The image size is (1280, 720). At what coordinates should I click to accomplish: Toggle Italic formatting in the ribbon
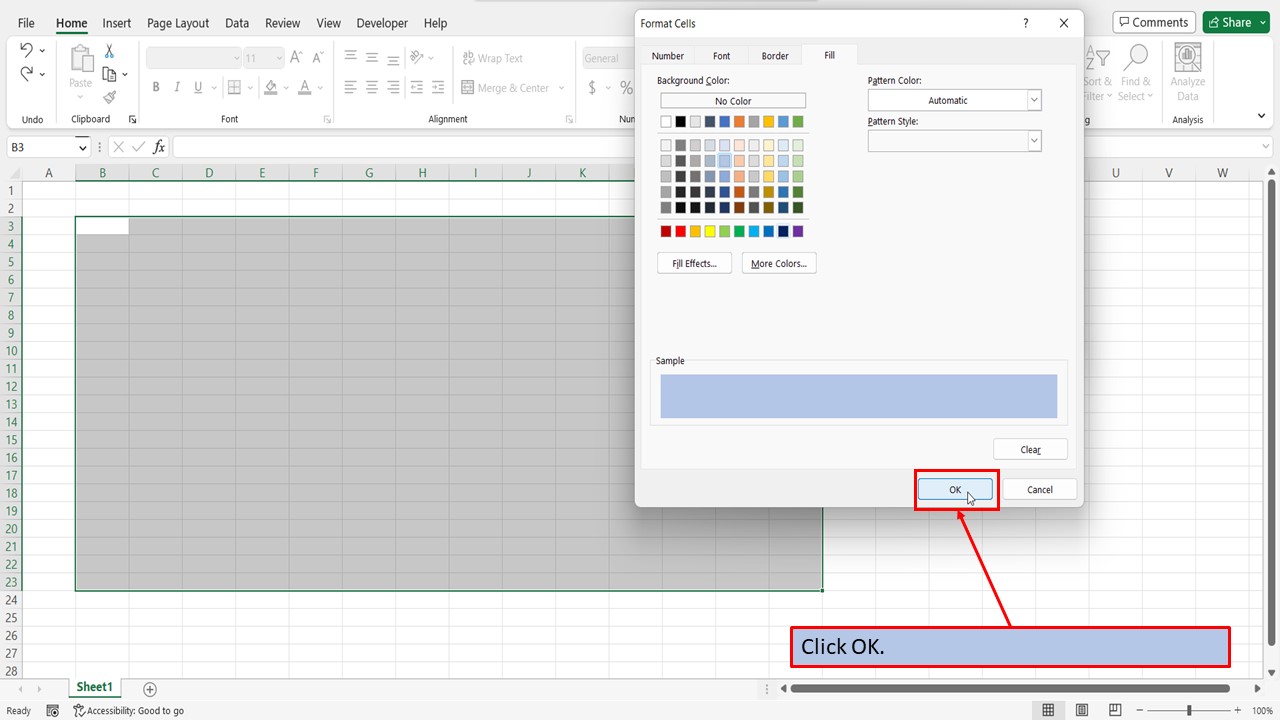point(178,88)
